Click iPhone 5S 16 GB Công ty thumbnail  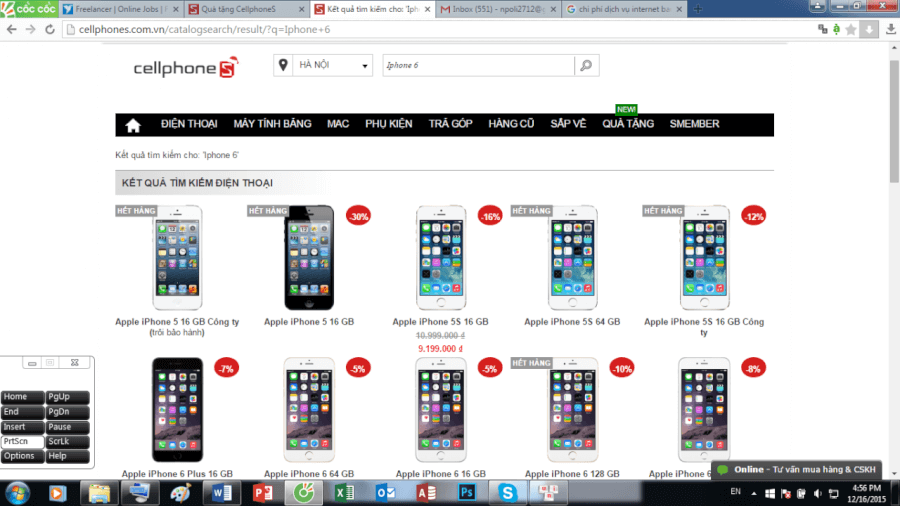click(x=704, y=258)
